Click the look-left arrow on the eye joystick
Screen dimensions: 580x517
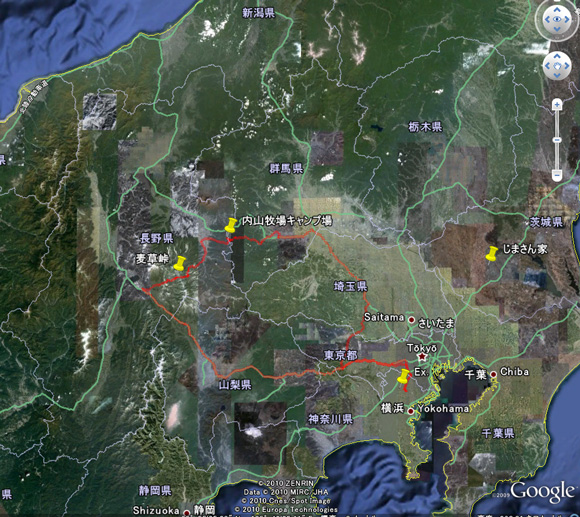pos(547,19)
